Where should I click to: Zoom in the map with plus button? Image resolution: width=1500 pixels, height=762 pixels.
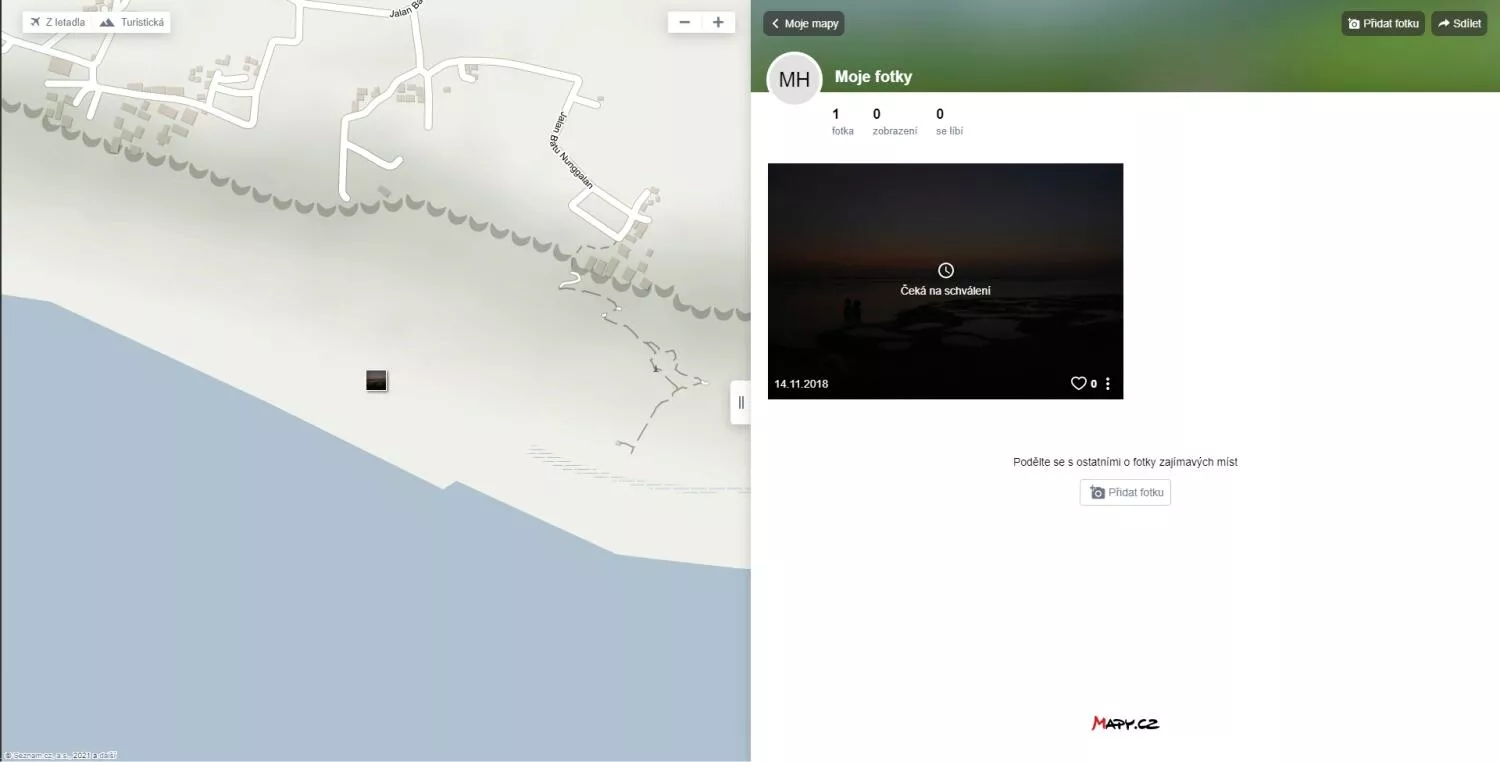point(718,22)
